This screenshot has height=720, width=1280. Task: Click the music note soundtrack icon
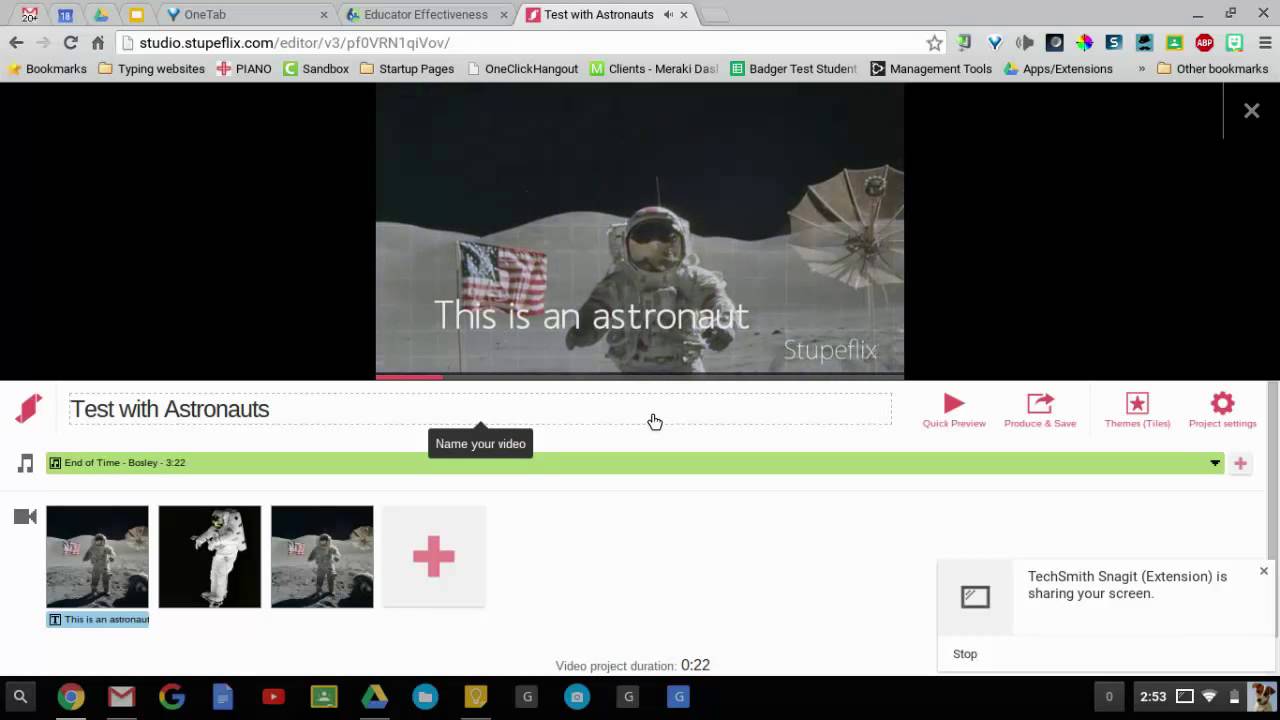(x=26, y=463)
